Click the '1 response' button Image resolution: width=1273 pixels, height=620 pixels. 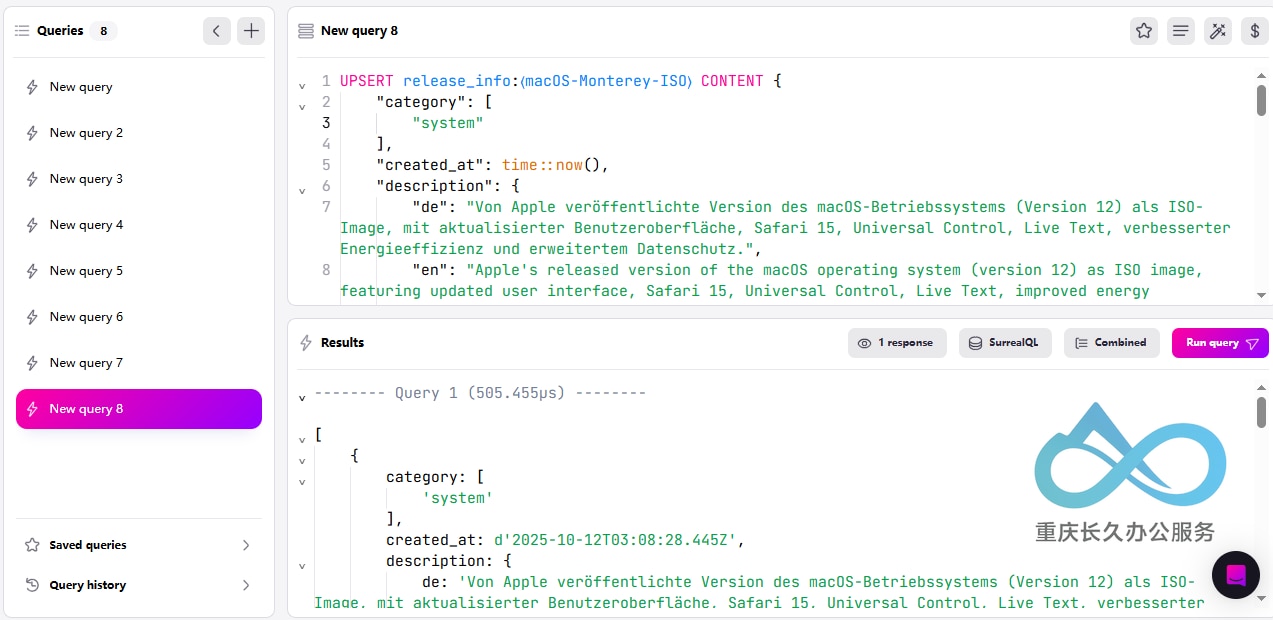tap(897, 343)
